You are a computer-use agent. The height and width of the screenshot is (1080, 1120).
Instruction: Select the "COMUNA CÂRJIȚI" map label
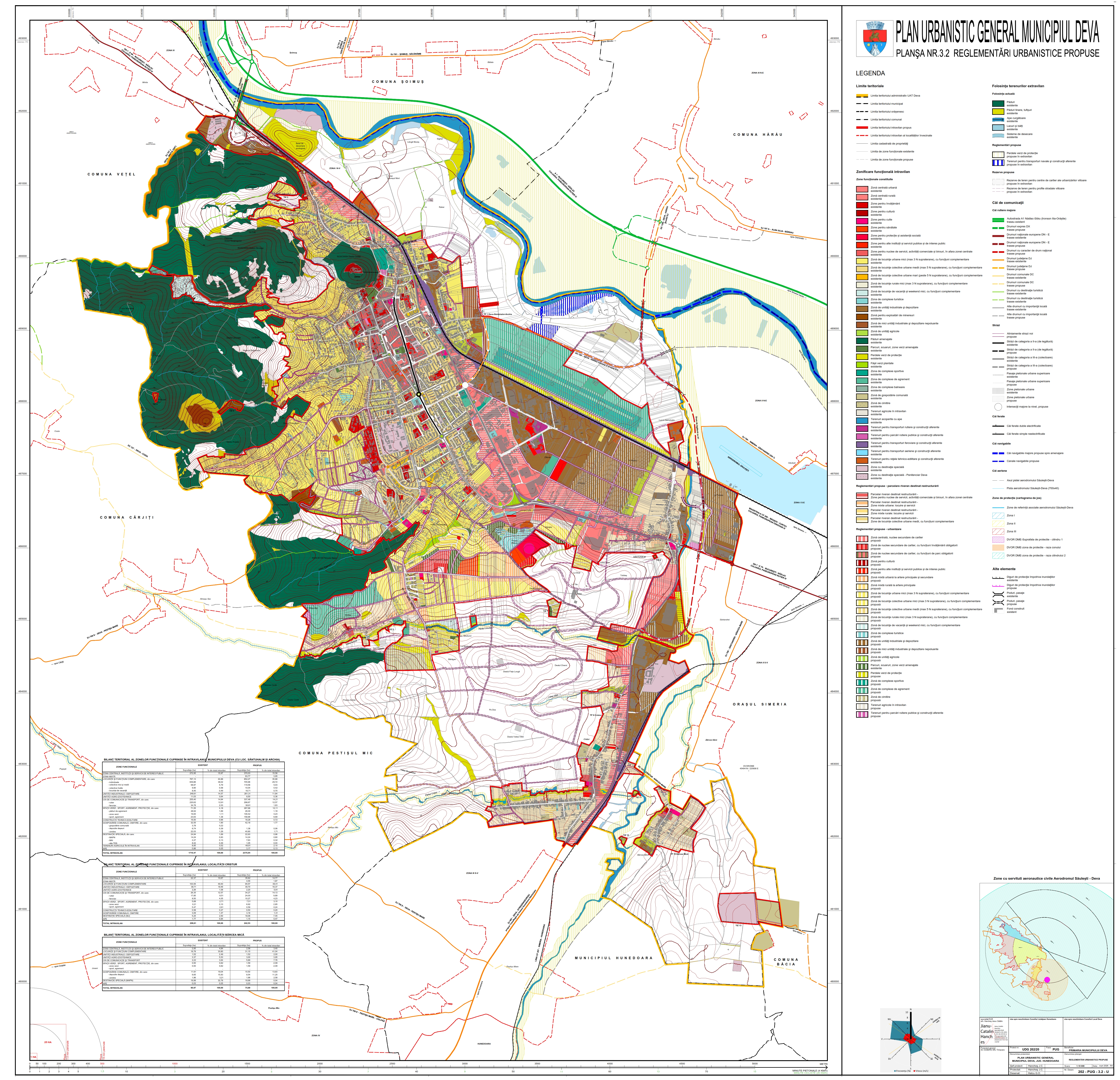(127, 517)
